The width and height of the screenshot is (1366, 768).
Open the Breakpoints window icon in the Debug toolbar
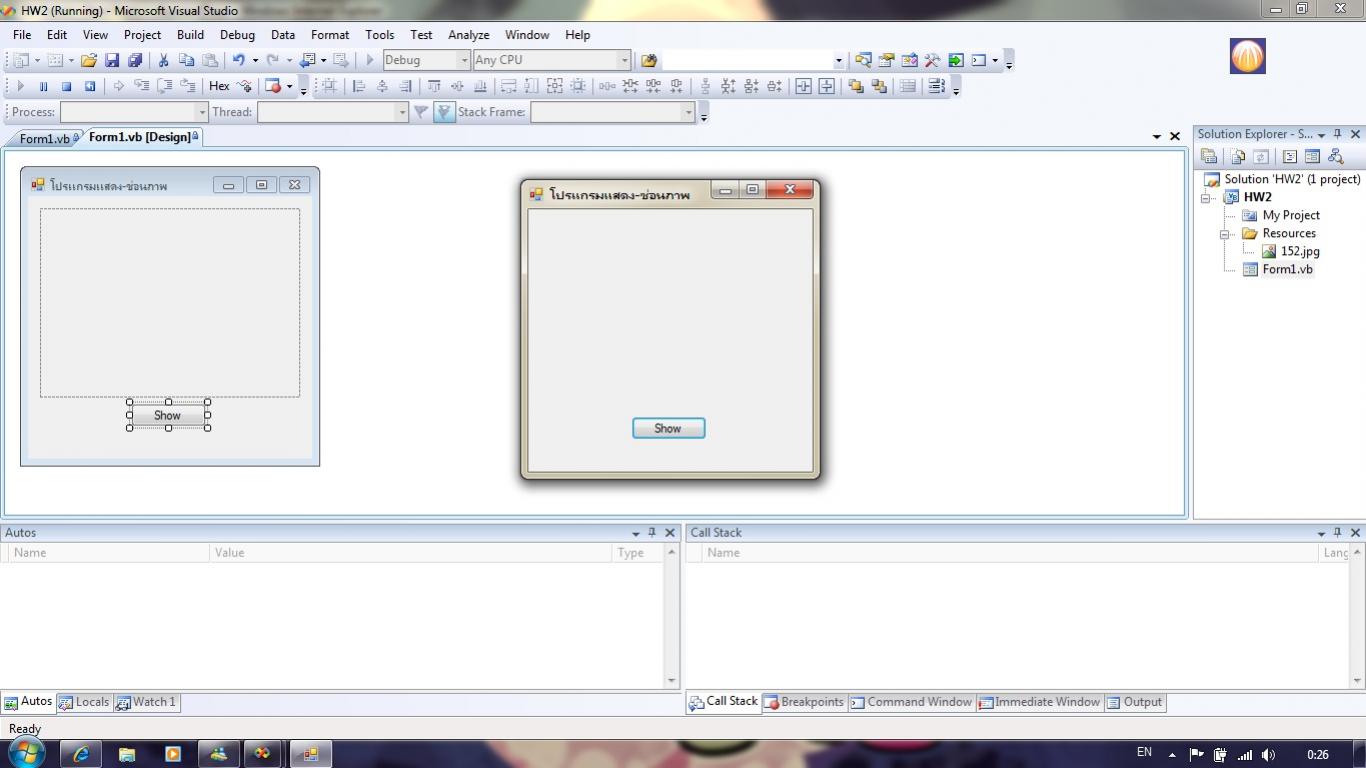coord(273,86)
